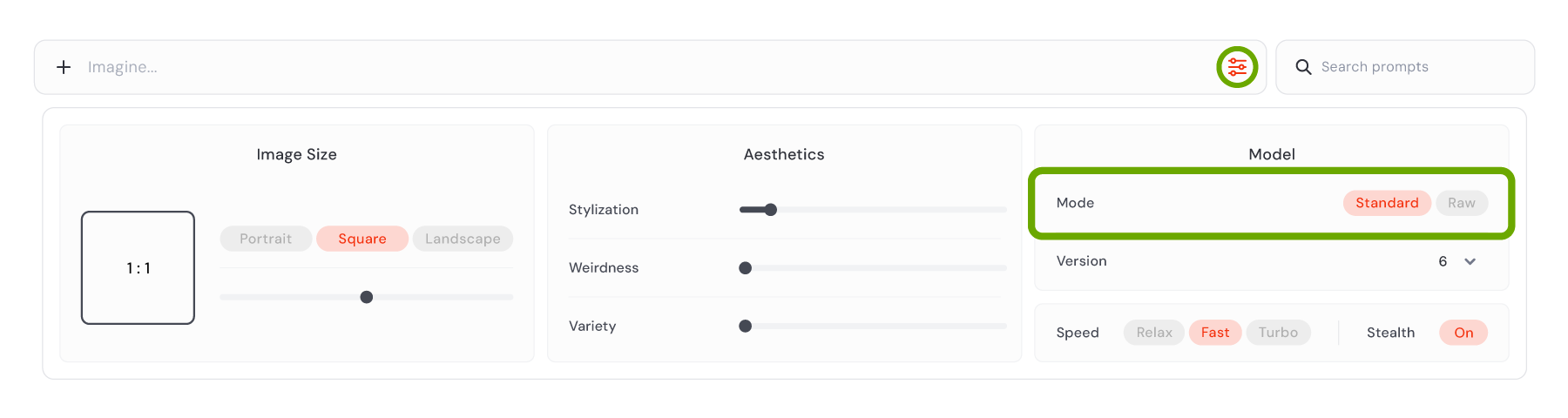The height and width of the screenshot is (418, 1568).
Task: Choose Portrait image size
Action: tap(266, 239)
